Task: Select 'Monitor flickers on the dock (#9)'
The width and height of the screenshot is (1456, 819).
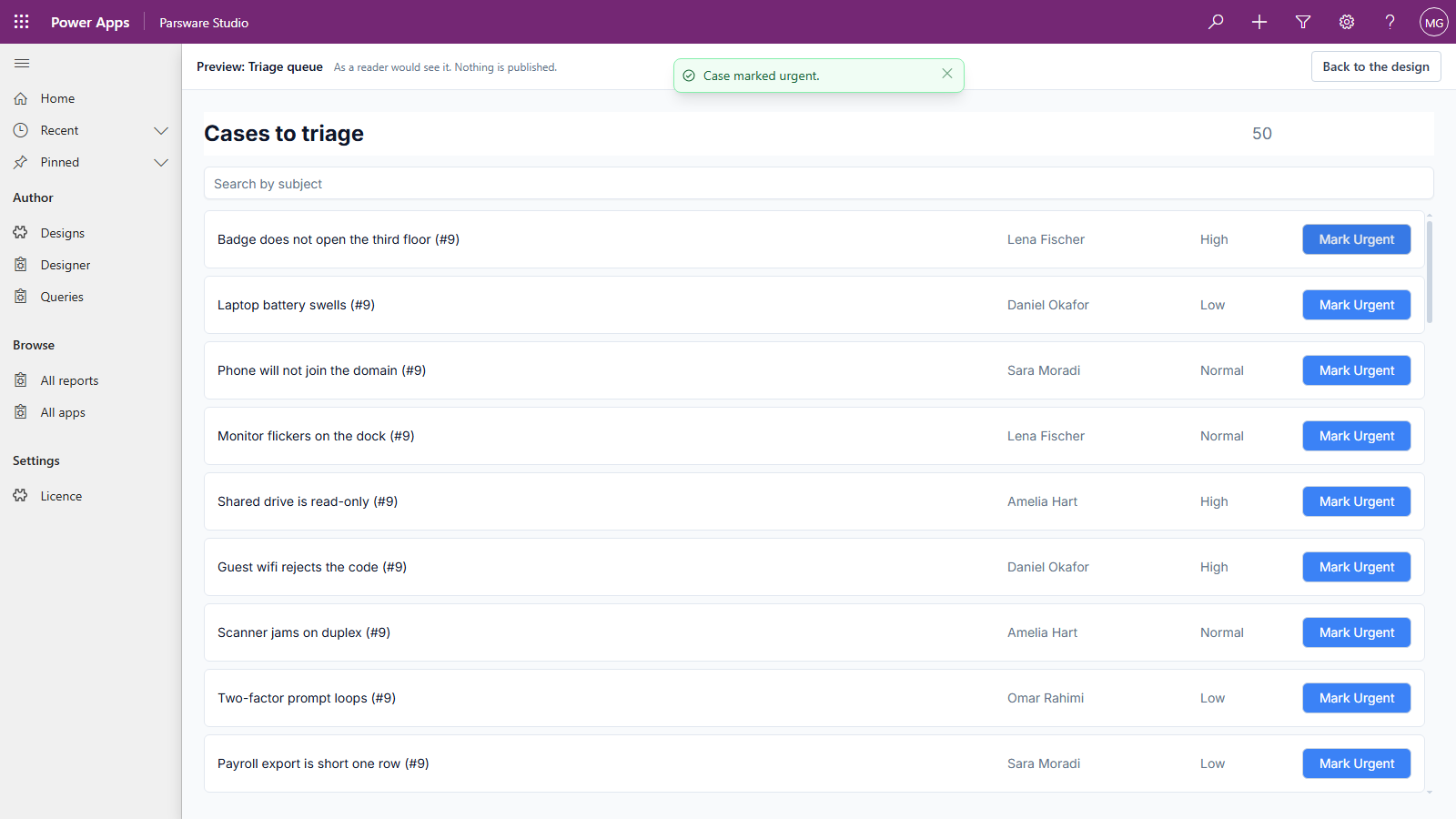Action: click(316, 436)
